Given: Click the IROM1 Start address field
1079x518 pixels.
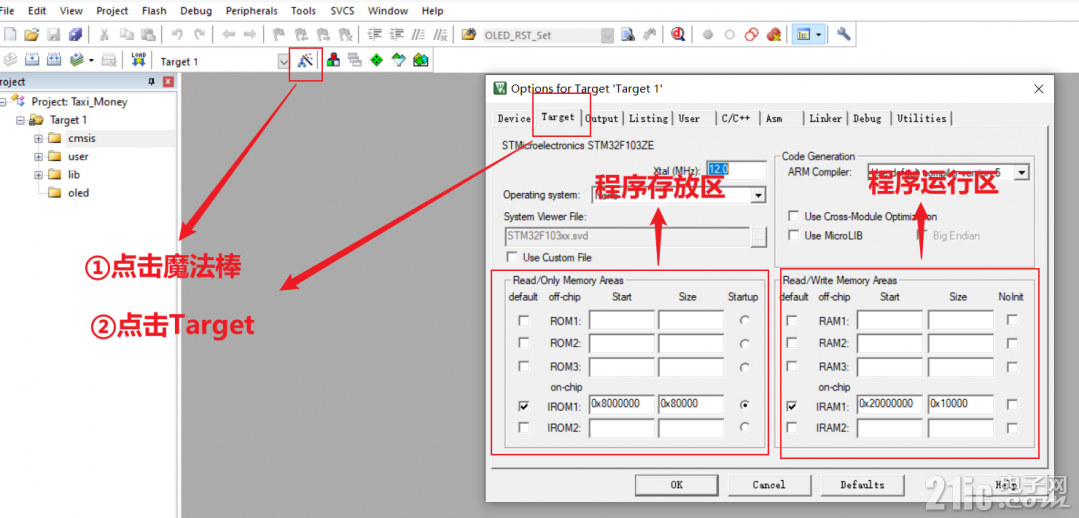Looking at the screenshot, I should point(622,404).
